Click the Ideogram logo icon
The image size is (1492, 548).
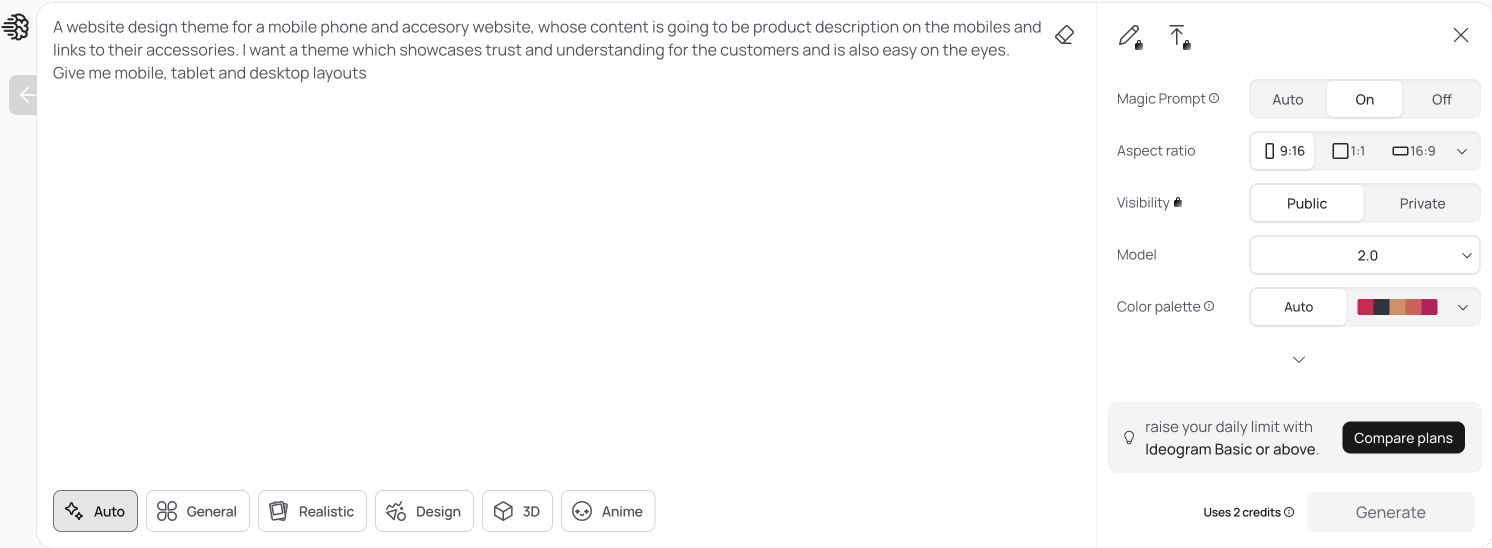pyautogui.click(x=16, y=27)
